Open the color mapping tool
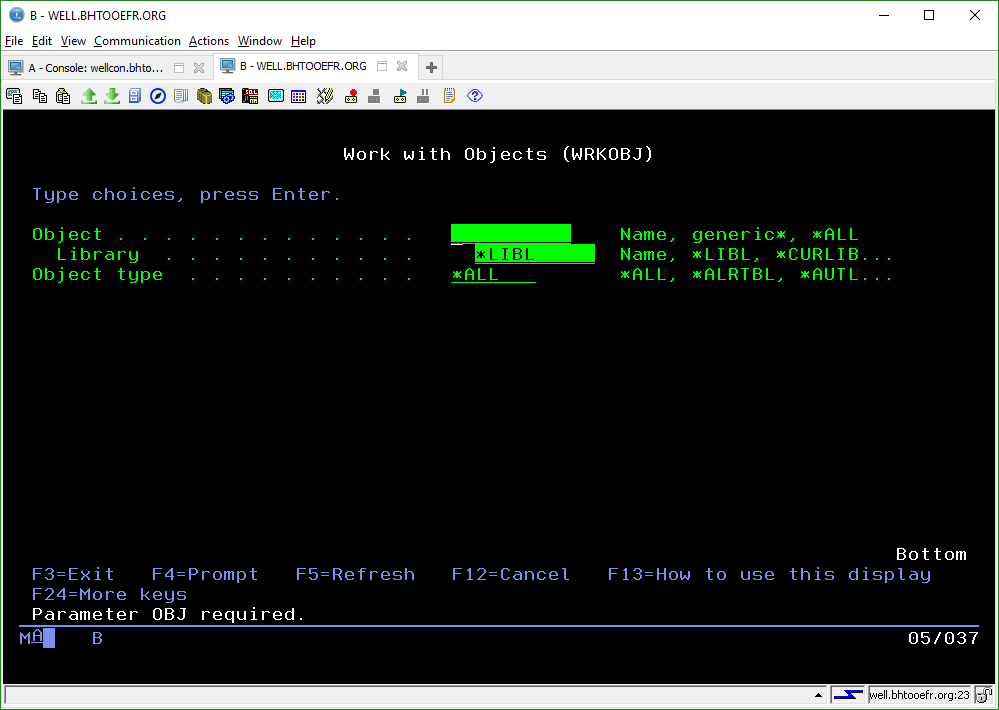This screenshot has height=710, width=999. click(298, 95)
